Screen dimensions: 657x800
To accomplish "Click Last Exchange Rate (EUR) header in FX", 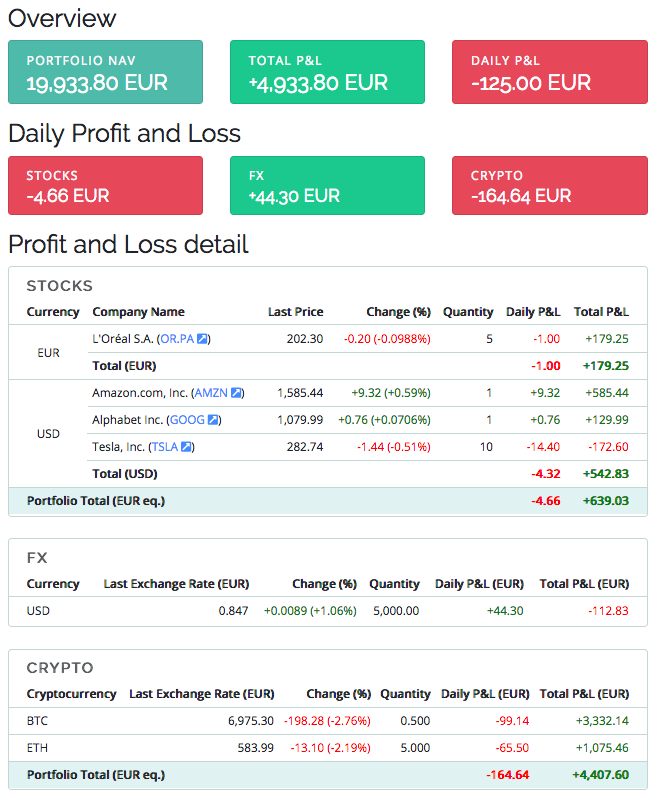I will pos(176,584).
